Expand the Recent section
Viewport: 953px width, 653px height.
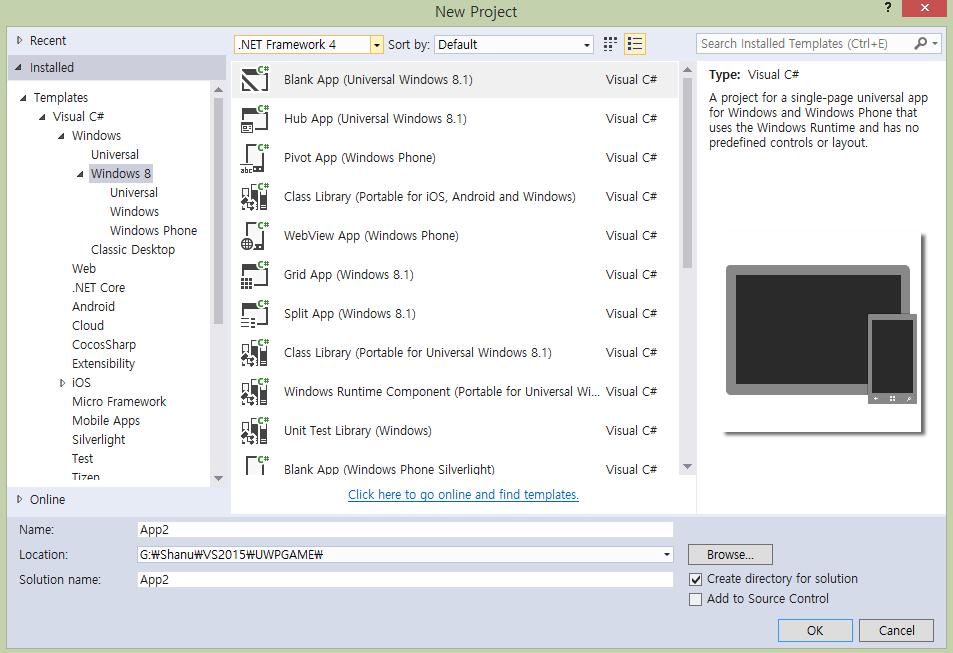[x=19, y=41]
